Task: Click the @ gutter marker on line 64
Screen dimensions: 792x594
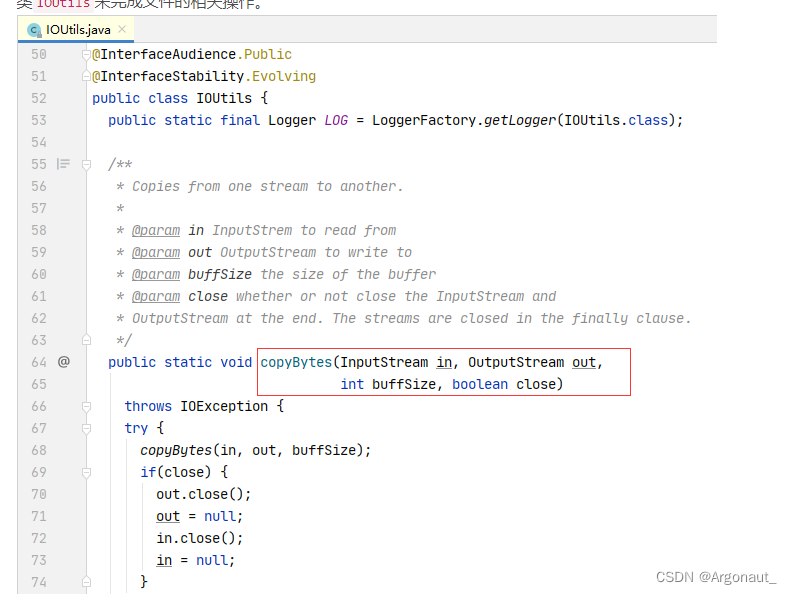Action: point(63,362)
